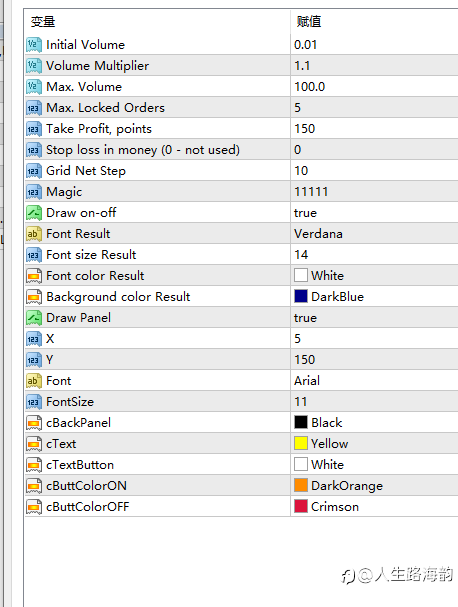The image size is (458, 607).
Task: Select the Take Profit, points label
Action: [x=99, y=129]
